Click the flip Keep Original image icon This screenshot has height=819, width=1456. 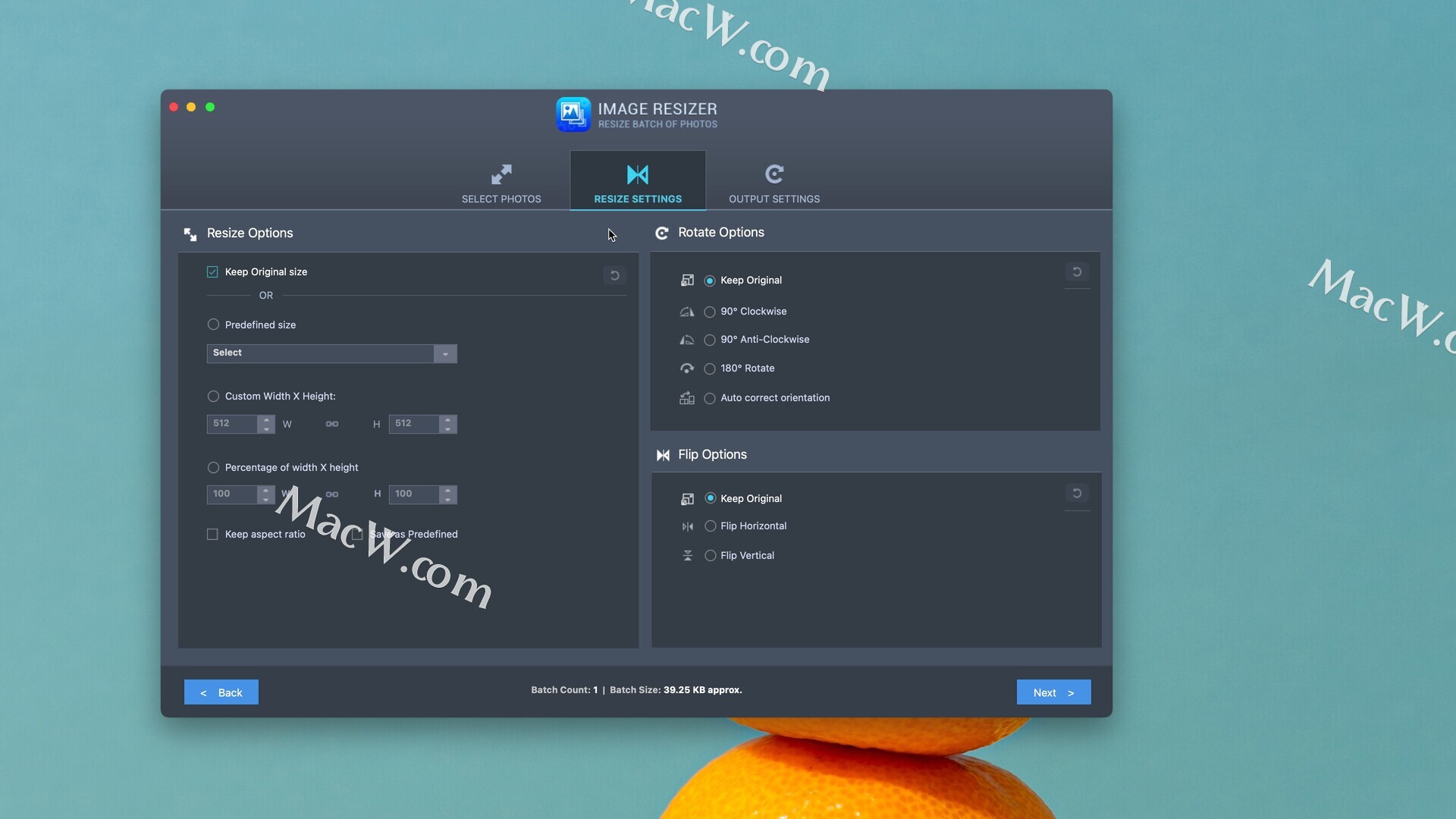pyautogui.click(x=687, y=499)
